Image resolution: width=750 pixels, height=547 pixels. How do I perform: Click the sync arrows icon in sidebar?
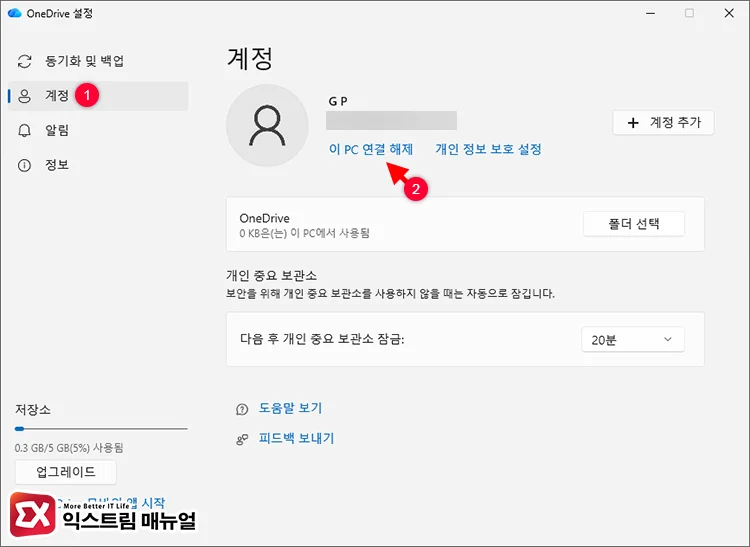point(25,61)
